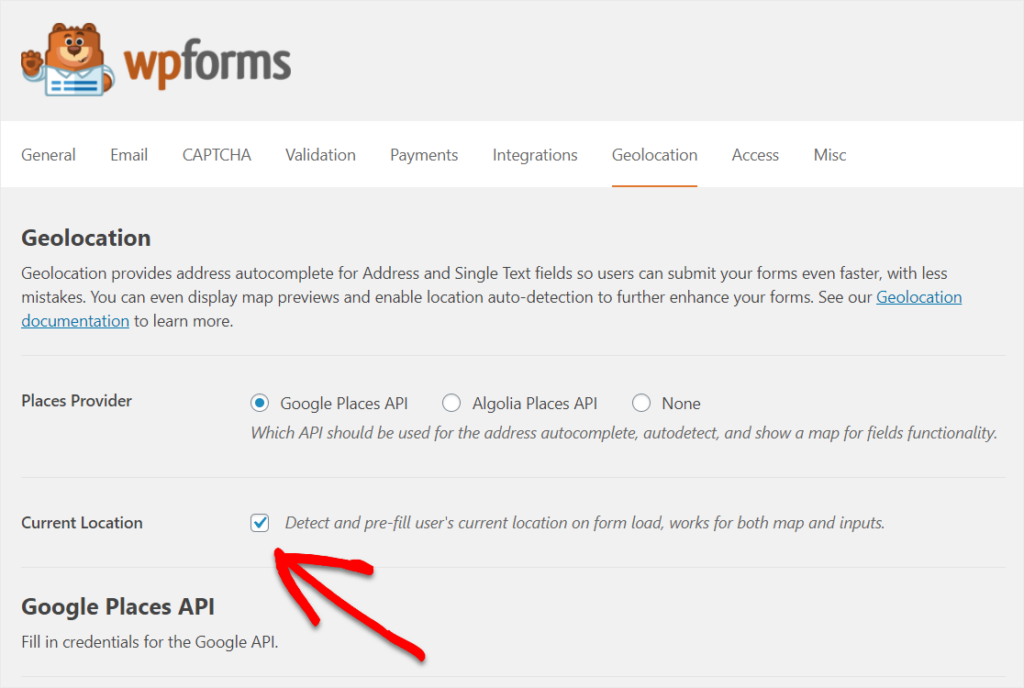Uncheck the Current Location detection checkbox
The image size is (1024, 688).
(x=260, y=523)
